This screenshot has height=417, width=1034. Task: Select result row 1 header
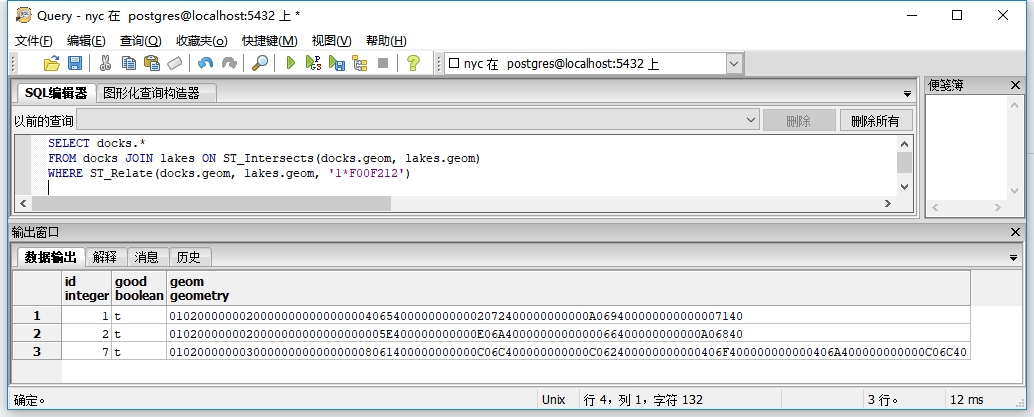37,315
